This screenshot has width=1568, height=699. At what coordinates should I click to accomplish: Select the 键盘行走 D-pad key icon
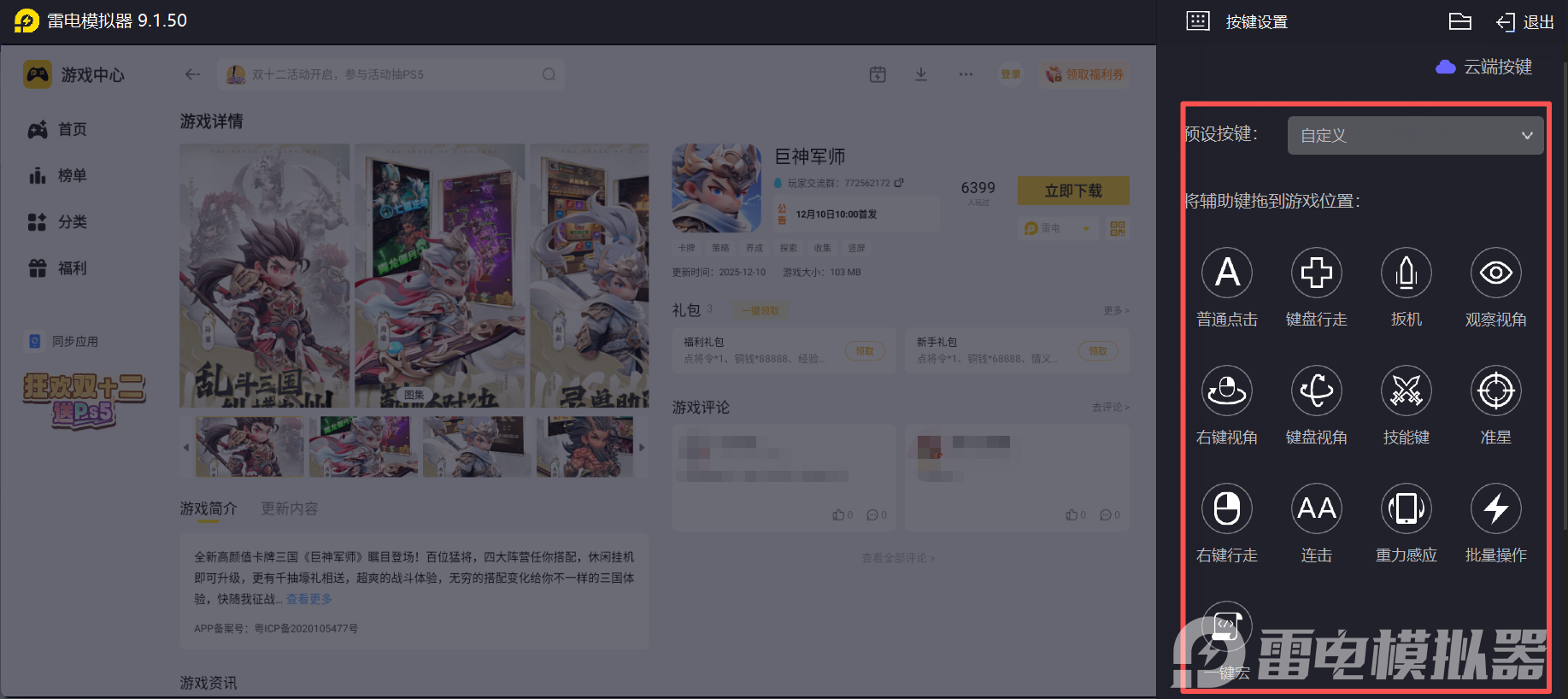(x=1316, y=273)
